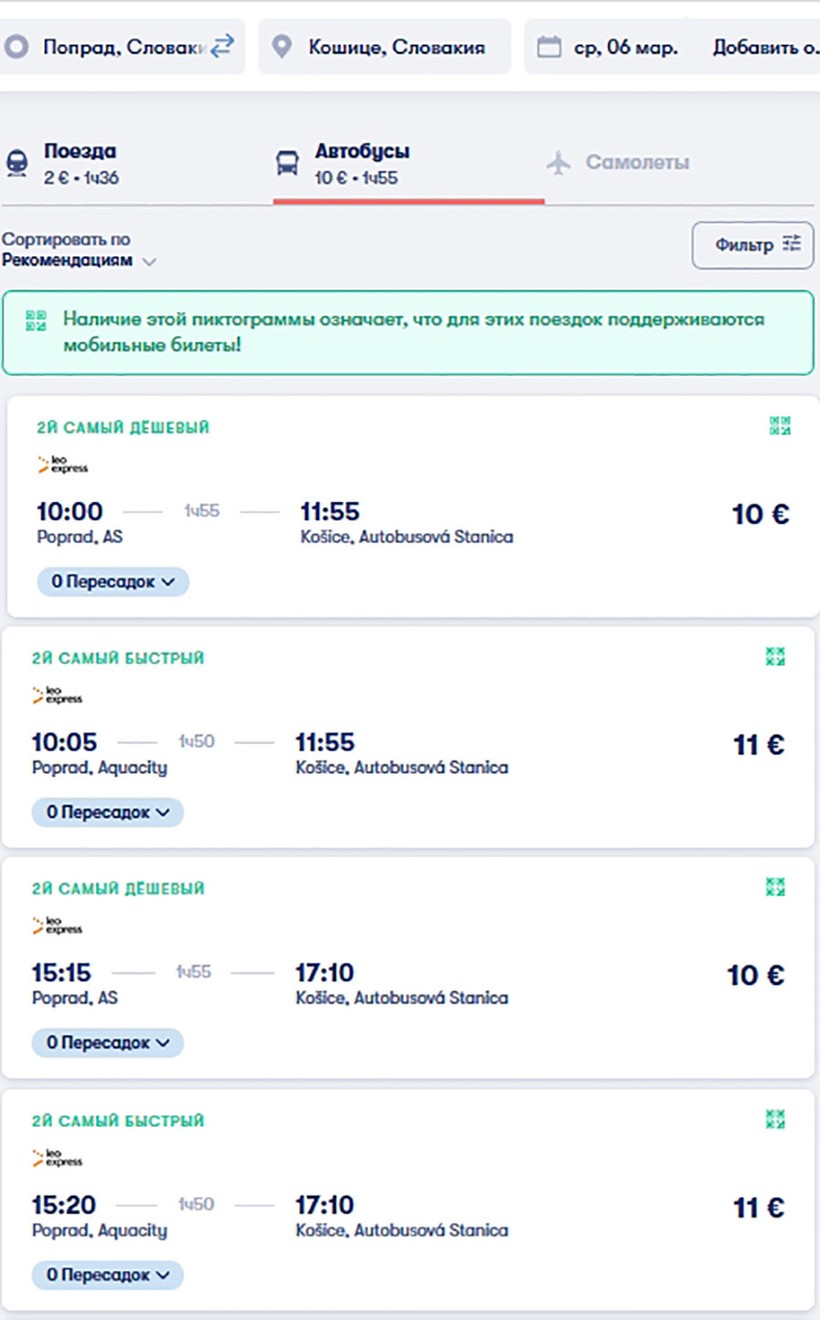Click the mobile ticket QR icon on 10:05 trip
This screenshot has width=820, height=1320.
coord(775,656)
